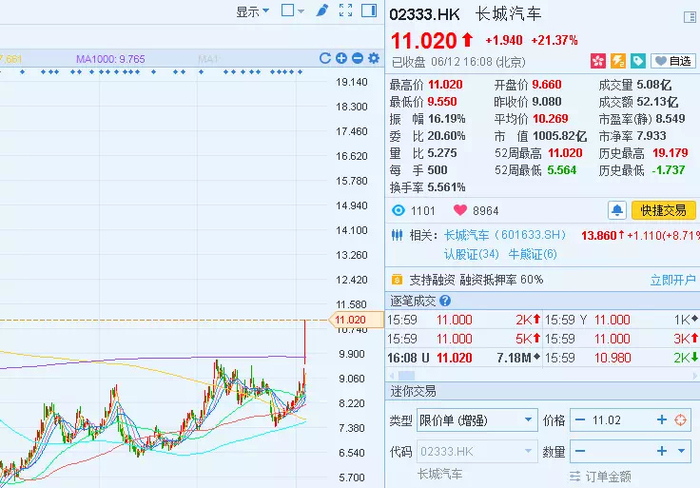Click the 换手率 5.561% value
This screenshot has width=700, height=488.
pos(446,187)
